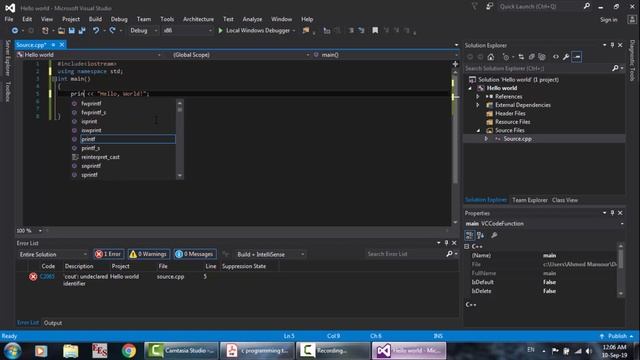Click View Code icon in Solution Explorer
This screenshot has width=640, height=360.
[x=556, y=57]
